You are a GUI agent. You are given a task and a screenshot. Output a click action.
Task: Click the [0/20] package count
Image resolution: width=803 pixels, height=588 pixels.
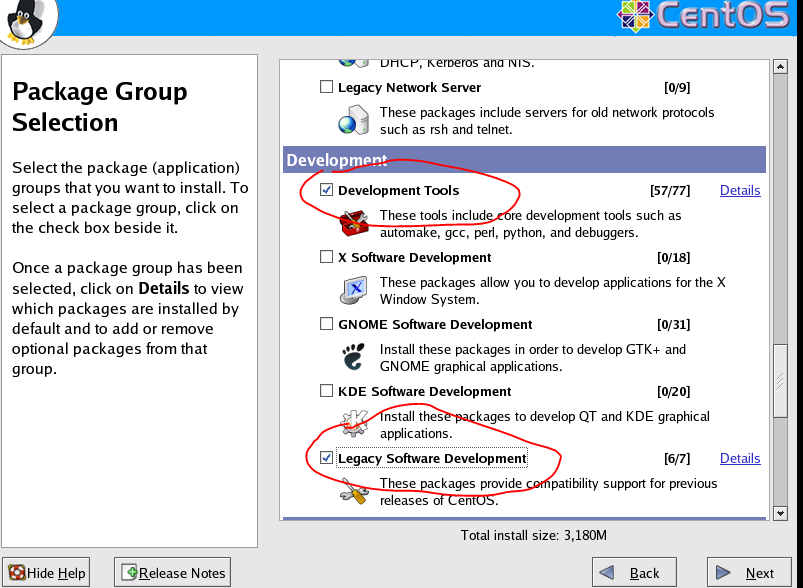pos(673,392)
